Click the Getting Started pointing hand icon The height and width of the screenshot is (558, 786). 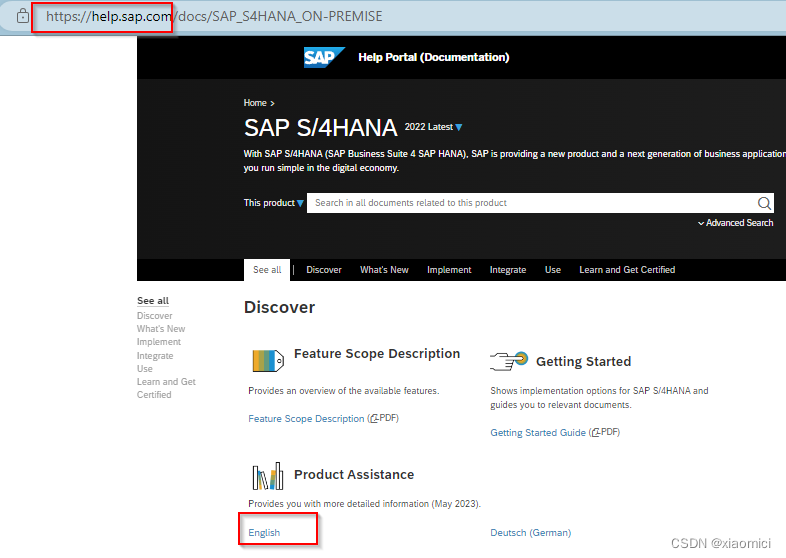tap(509, 361)
